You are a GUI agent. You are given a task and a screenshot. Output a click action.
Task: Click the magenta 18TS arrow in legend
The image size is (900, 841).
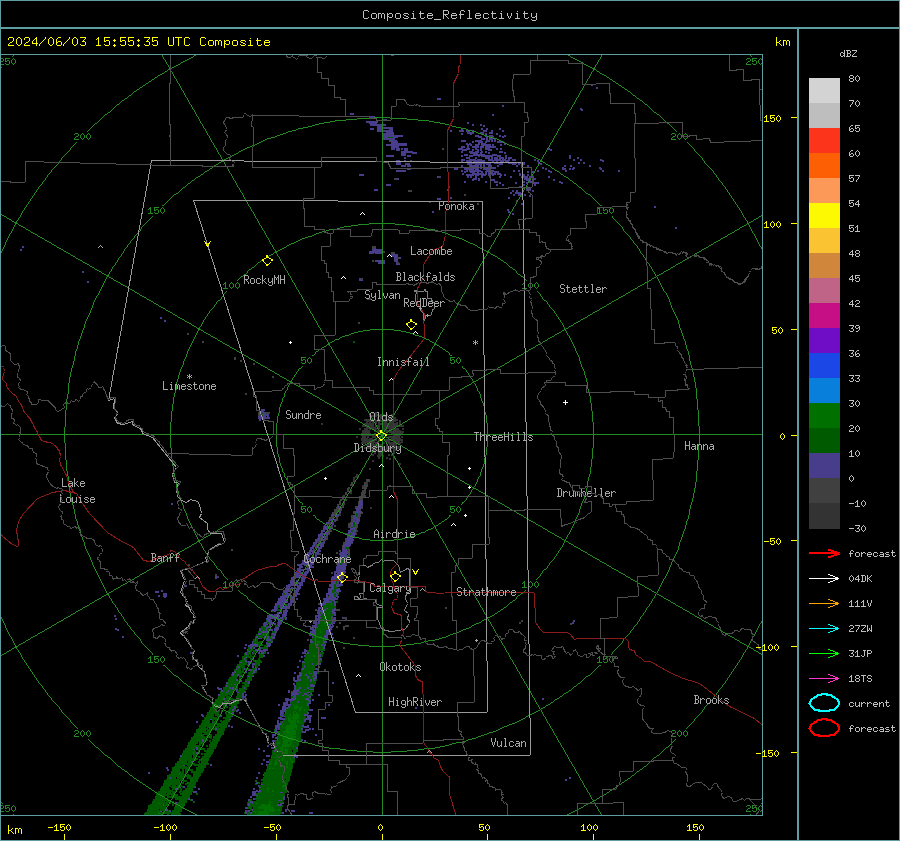click(x=824, y=678)
